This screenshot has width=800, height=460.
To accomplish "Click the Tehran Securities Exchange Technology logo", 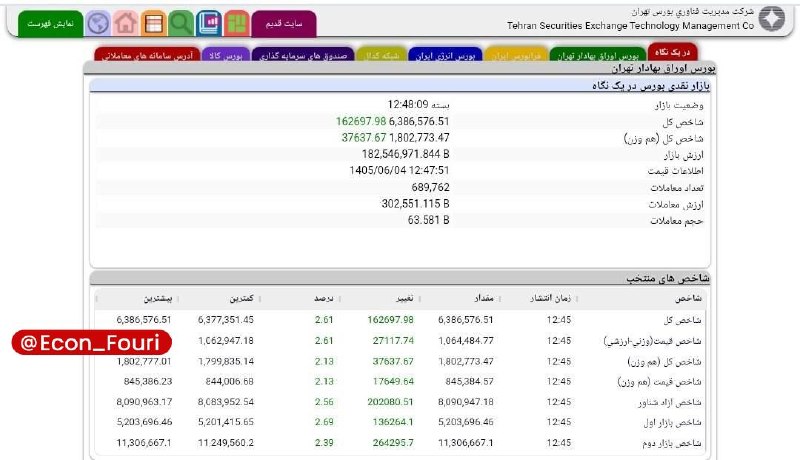I will [x=771, y=19].
